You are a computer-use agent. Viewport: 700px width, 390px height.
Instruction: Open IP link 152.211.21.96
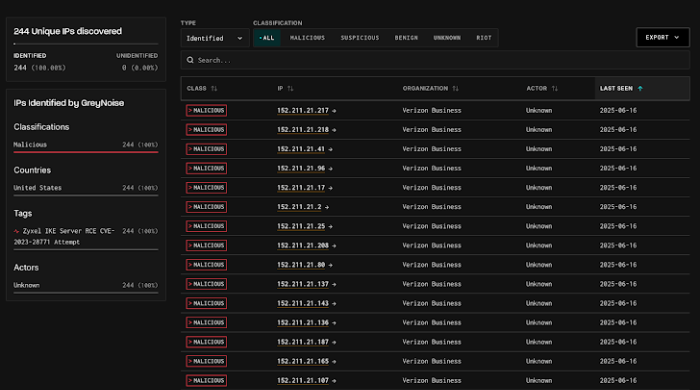click(x=301, y=169)
